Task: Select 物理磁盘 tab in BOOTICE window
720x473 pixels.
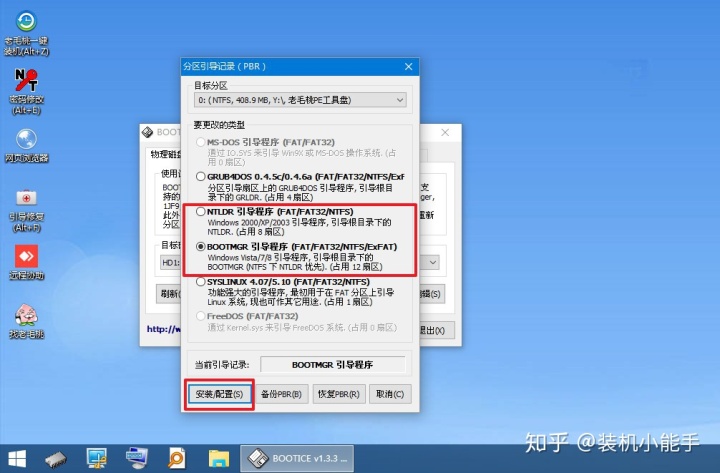Action: pyautogui.click(x=166, y=154)
